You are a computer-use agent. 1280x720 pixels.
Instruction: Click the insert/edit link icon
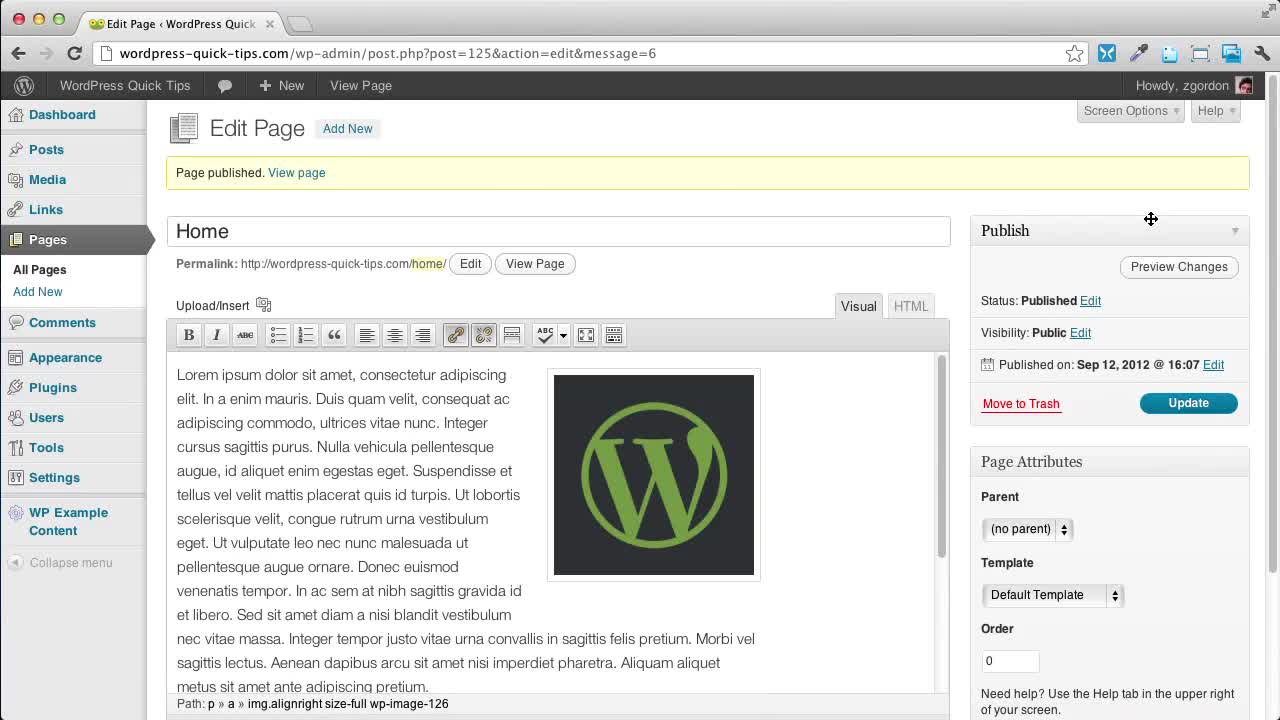[x=455, y=336]
